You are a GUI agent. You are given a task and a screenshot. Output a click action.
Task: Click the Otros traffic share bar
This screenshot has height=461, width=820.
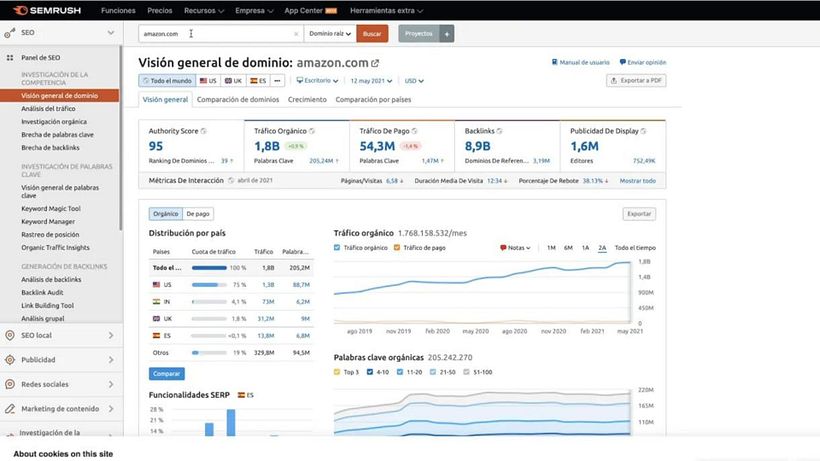(209, 353)
